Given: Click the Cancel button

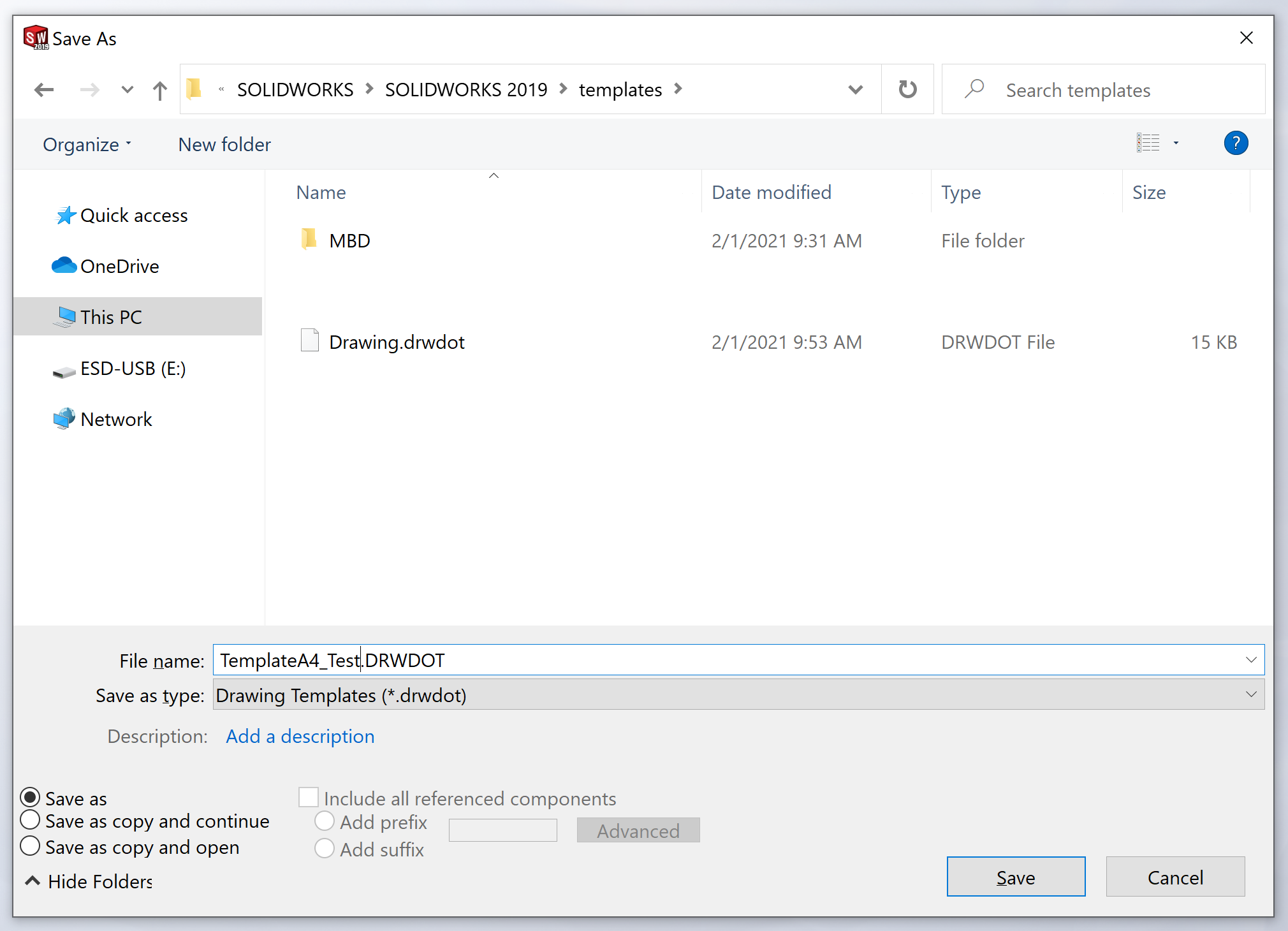Looking at the screenshot, I should (1175, 877).
